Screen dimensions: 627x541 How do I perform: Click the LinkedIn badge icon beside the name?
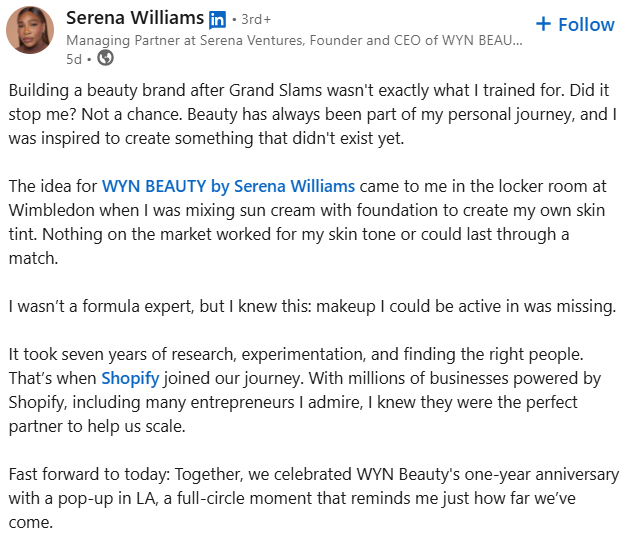coord(217,19)
